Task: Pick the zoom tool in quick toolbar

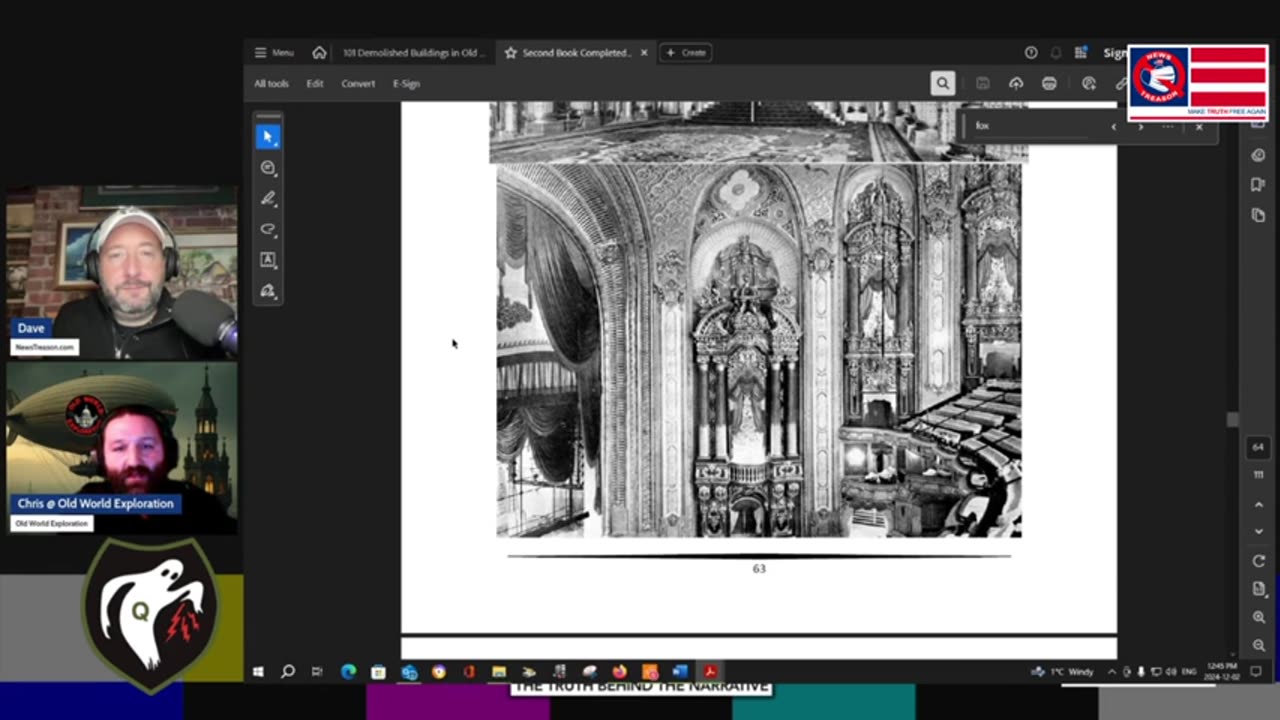Action: 267,168
